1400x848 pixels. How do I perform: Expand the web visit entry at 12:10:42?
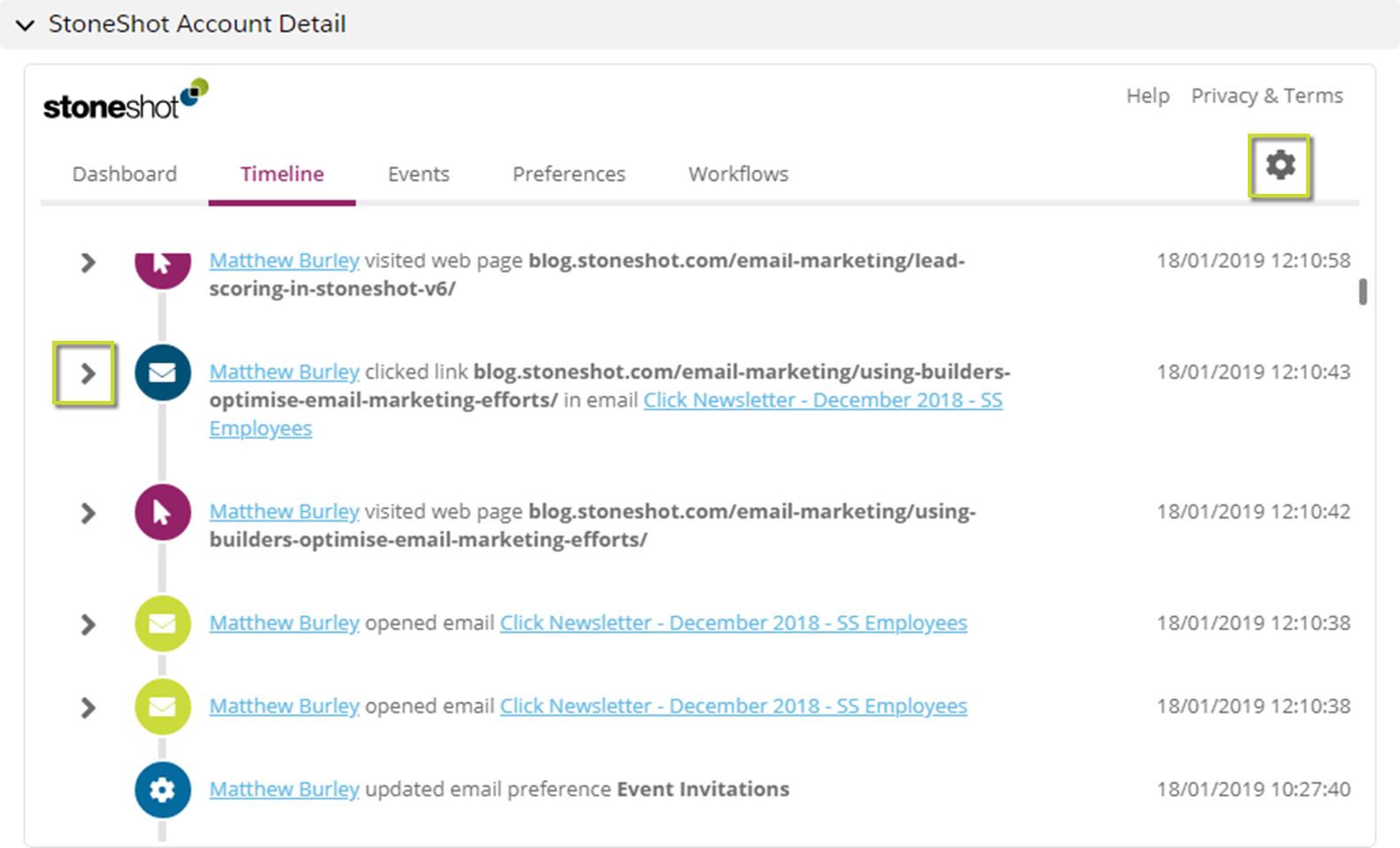coord(88,513)
